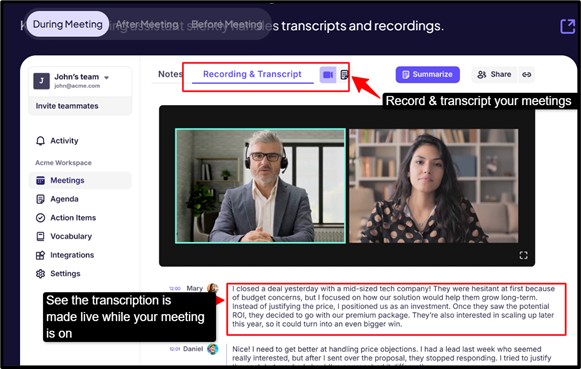Open the Integrations page
Screen dimensions: 581x369
72,255
